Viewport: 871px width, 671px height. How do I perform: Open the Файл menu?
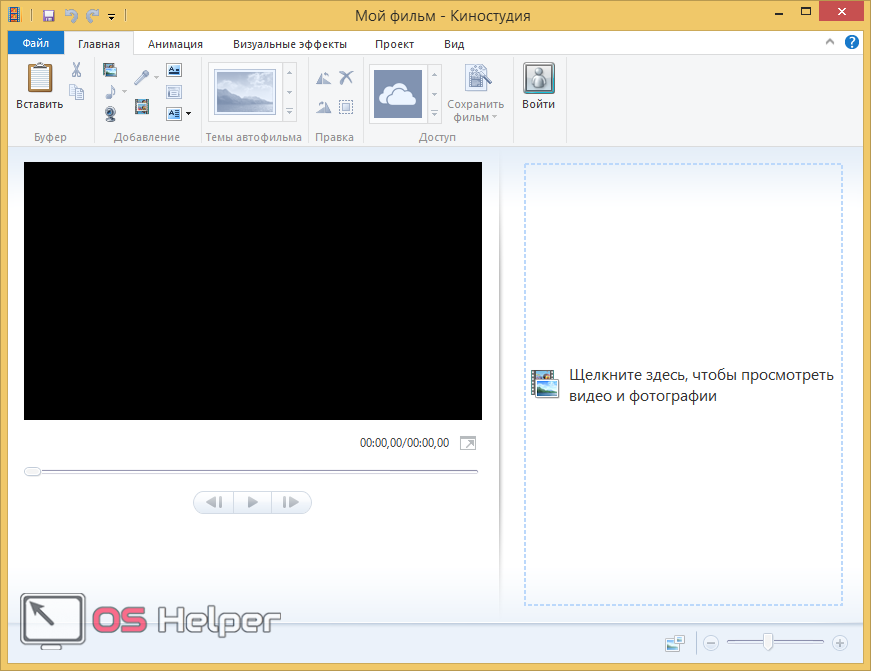tap(36, 44)
